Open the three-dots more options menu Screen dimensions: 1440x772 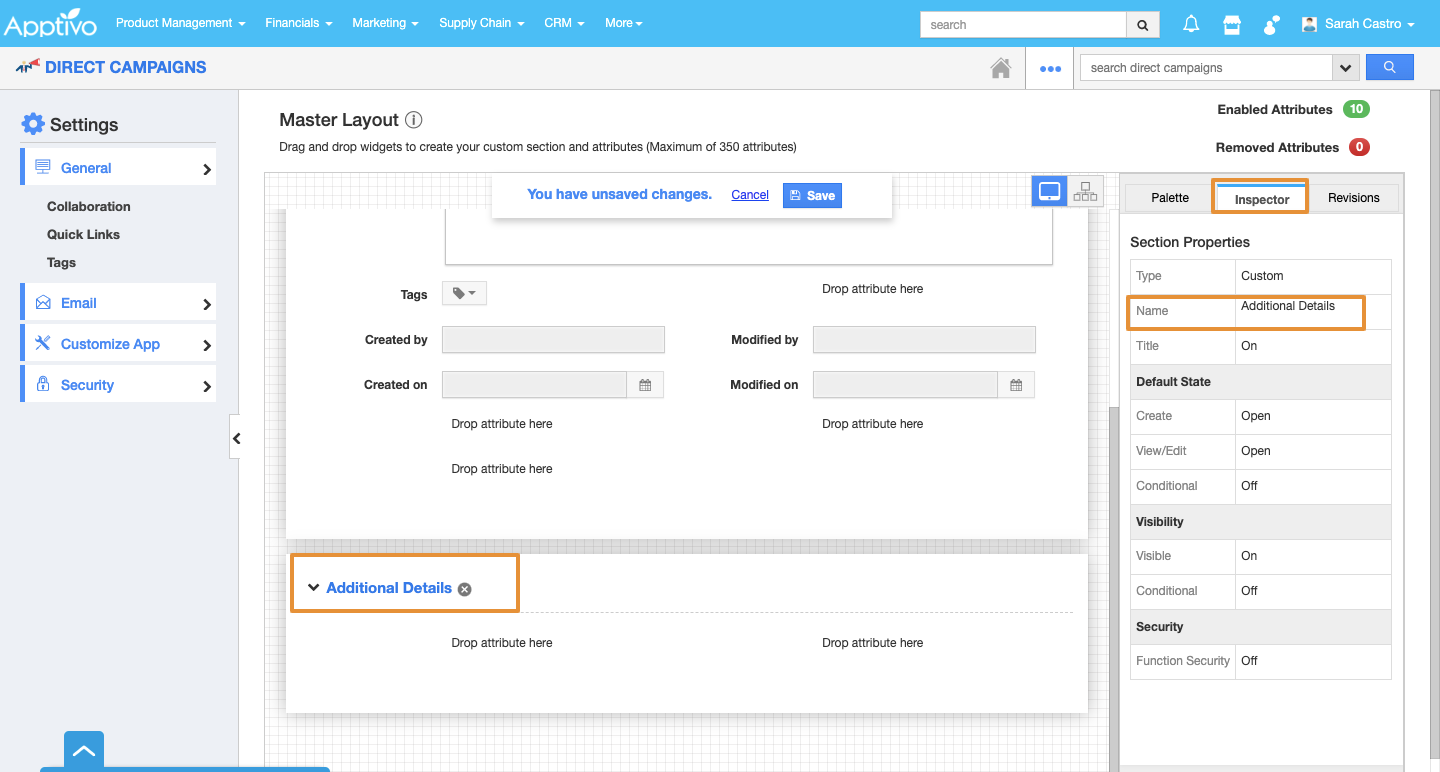1050,68
